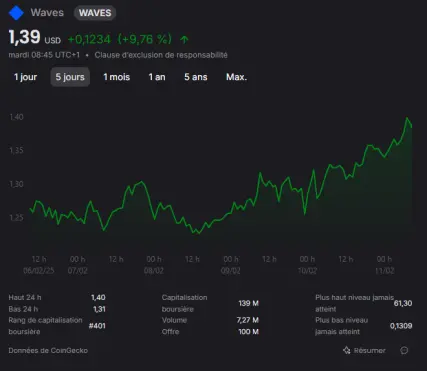Open Clause d'exclusion de responsabilité link
427x371 pixels.
[161, 55]
